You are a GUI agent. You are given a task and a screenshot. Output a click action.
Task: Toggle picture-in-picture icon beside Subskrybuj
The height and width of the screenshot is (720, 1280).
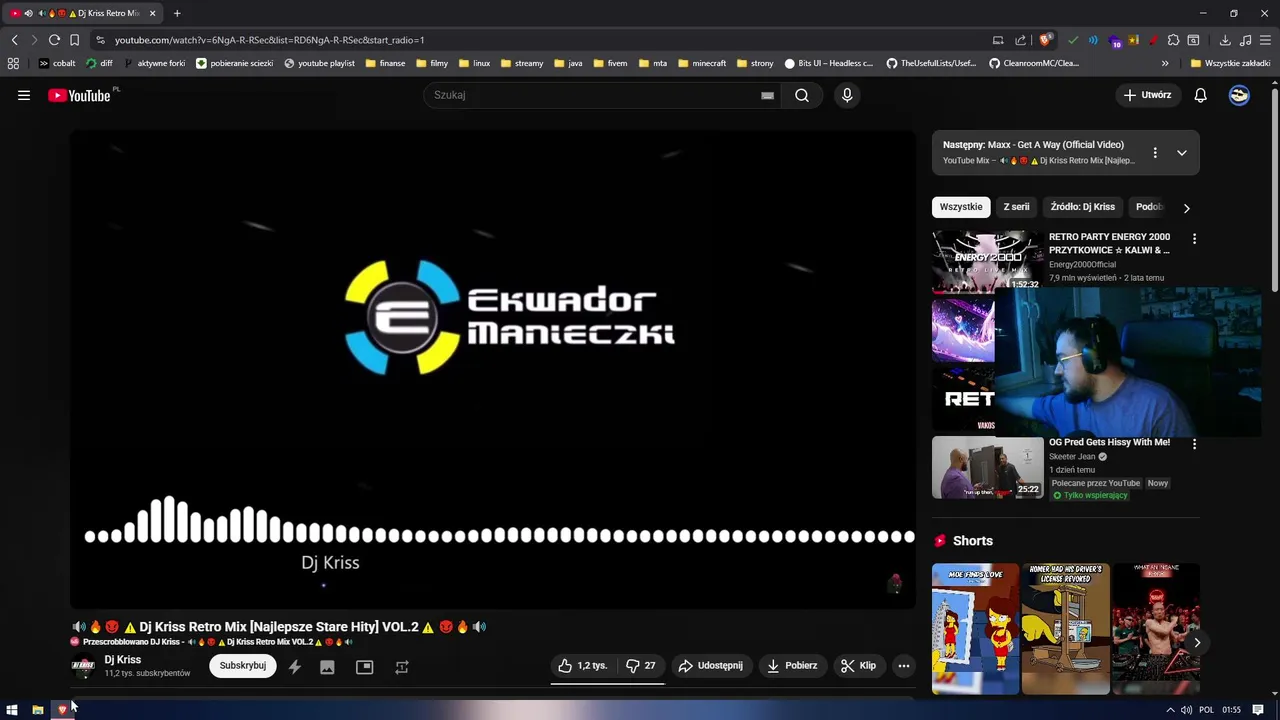(364, 667)
